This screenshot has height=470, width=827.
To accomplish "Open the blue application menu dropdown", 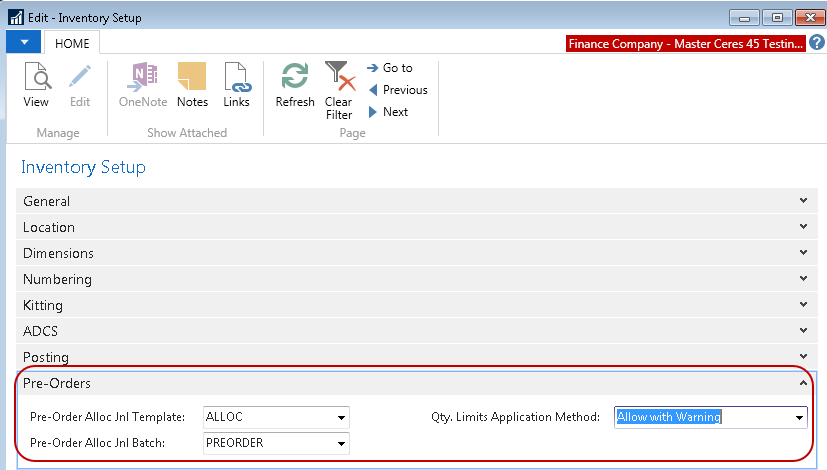I will (24, 43).
